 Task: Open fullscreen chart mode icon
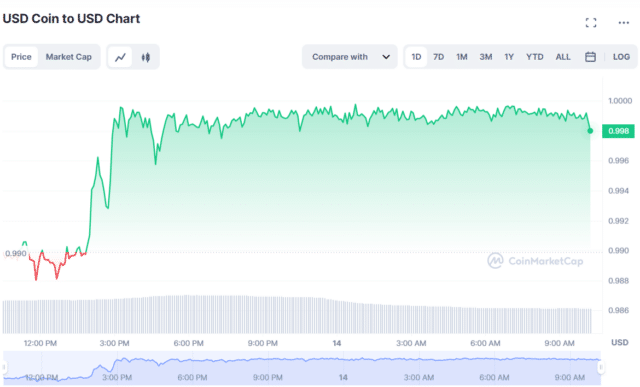pos(591,23)
